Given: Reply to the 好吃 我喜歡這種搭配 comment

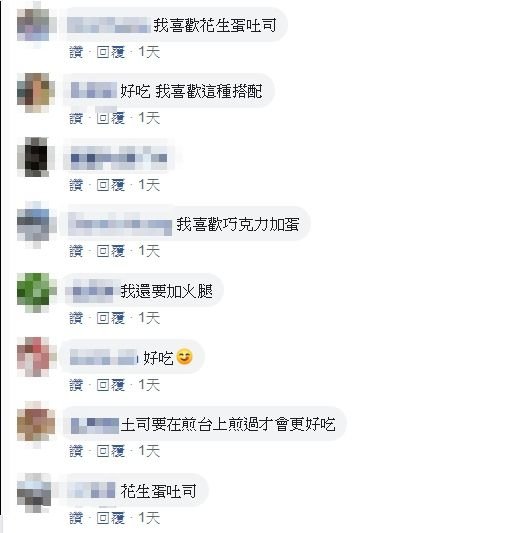Looking at the screenshot, I should [111, 118].
